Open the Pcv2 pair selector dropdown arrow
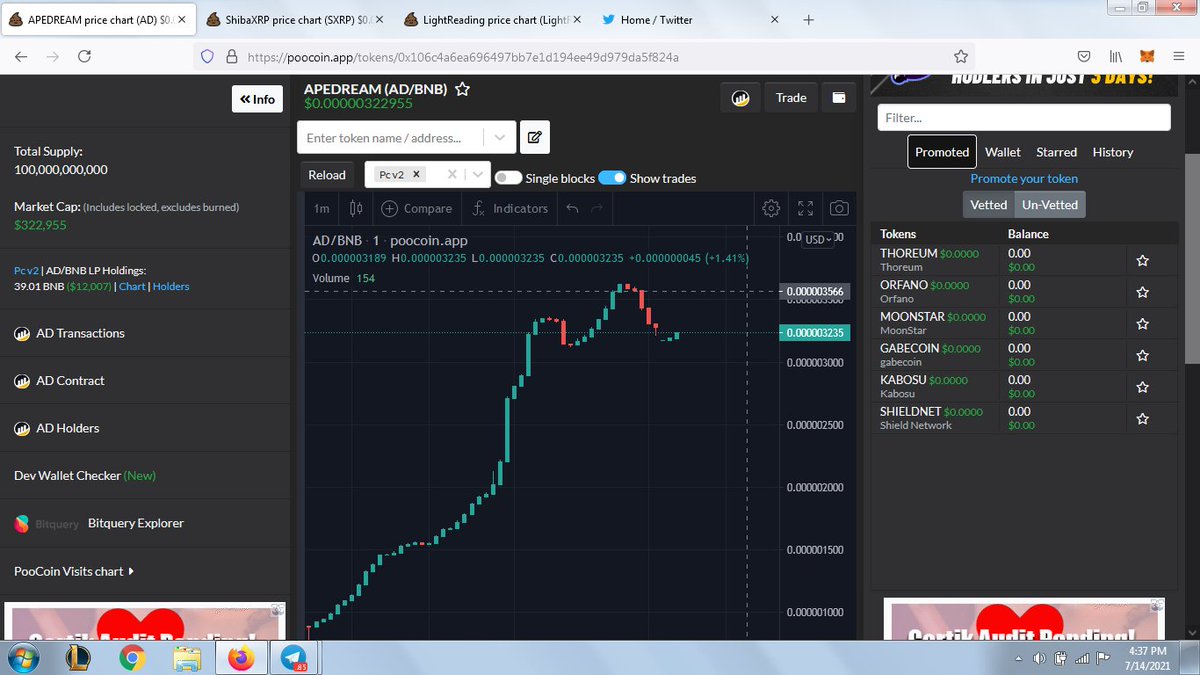The image size is (1200, 675). (479, 174)
